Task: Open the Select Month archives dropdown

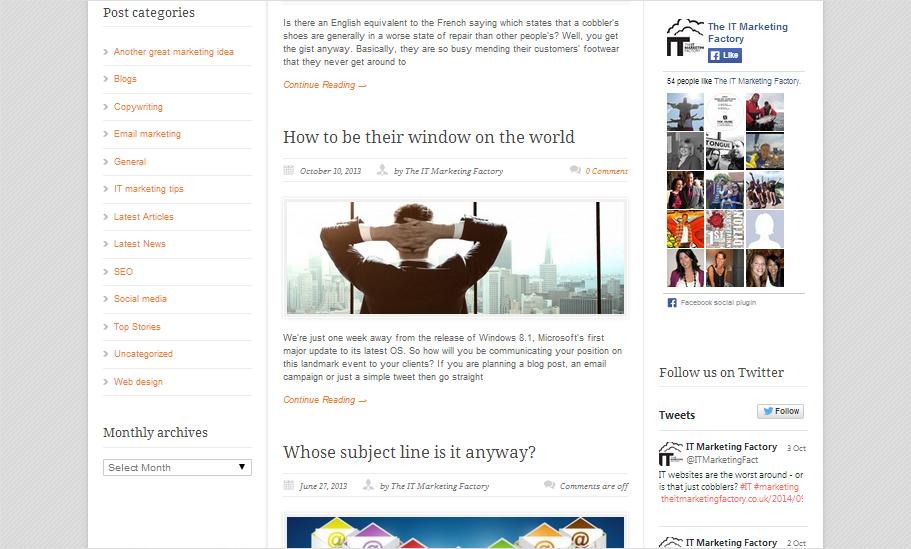Action: tap(177, 467)
